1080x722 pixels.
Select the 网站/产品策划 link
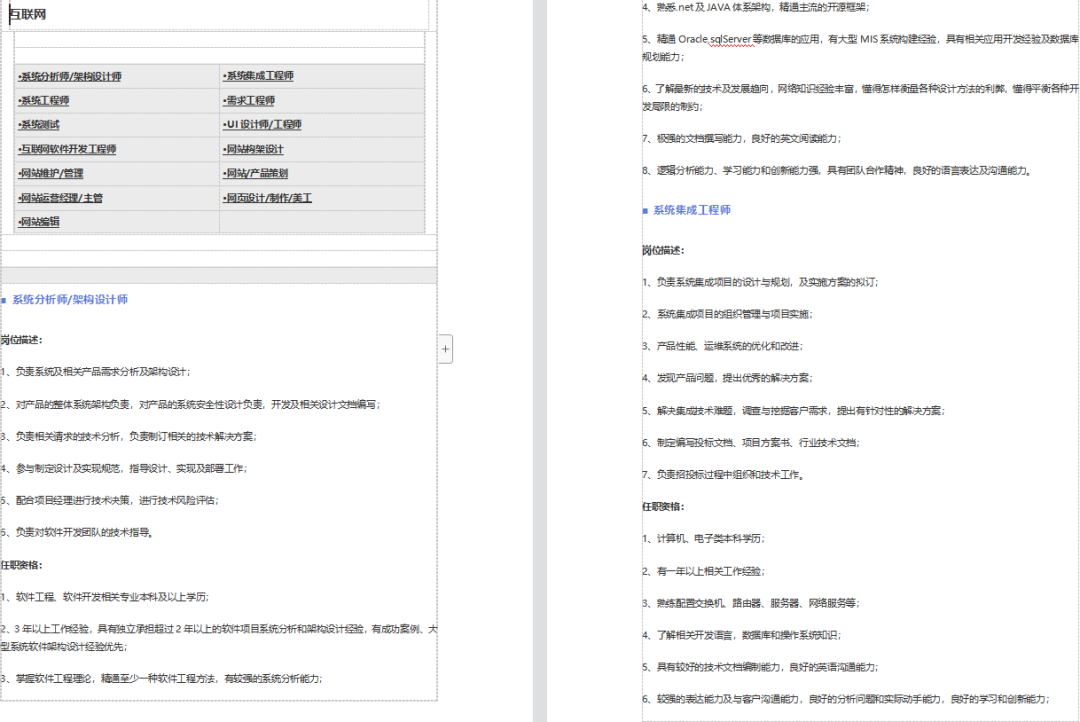(x=255, y=174)
